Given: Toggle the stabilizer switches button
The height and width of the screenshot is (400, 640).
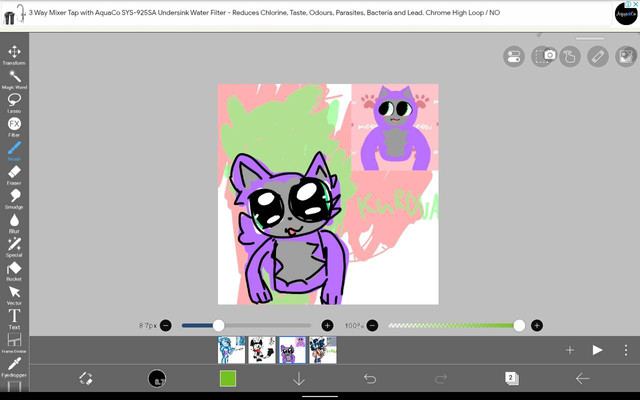Looking at the screenshot, I should [513, 57].
